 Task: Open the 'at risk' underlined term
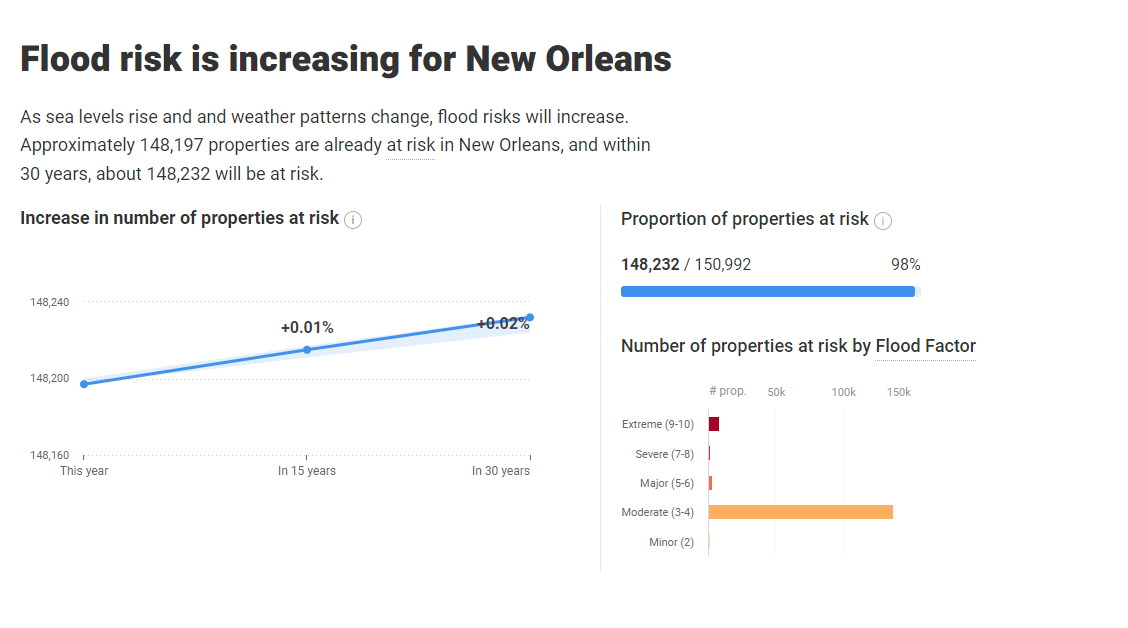pyautogui.click(x=411, y=145)
